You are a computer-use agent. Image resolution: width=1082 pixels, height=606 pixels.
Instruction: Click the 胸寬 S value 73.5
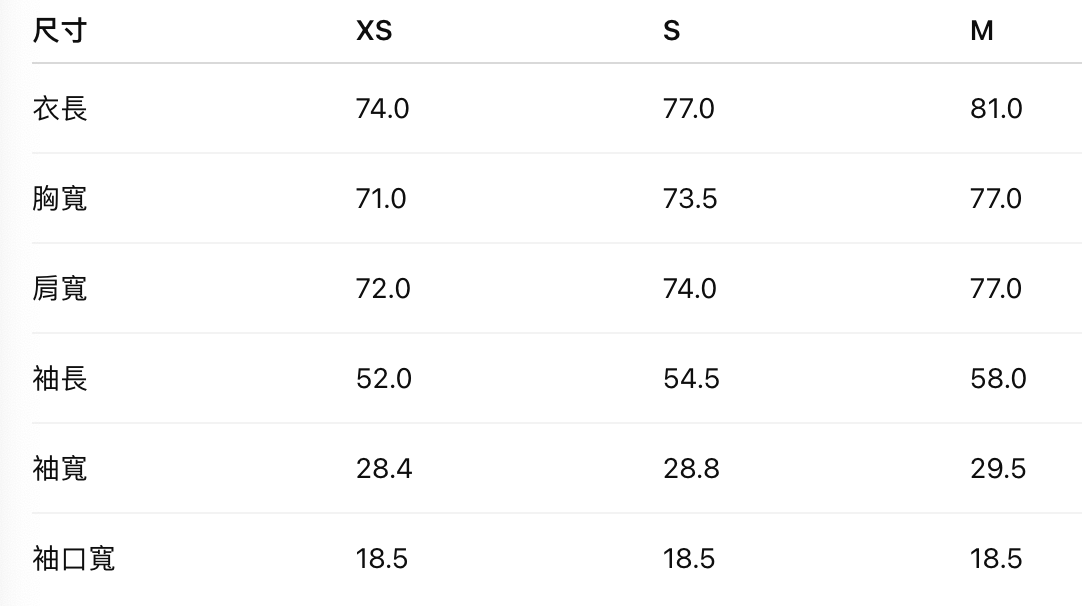(690, 198)
